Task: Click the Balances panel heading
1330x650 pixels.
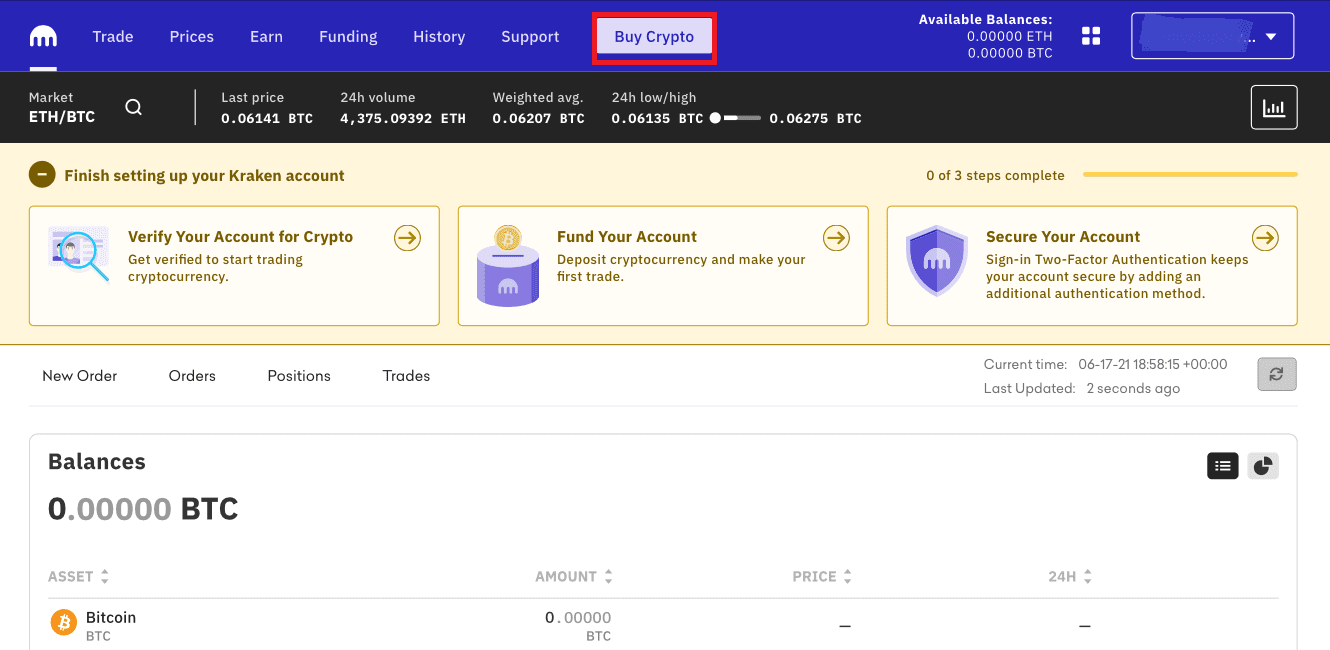Action: pyautogui.click(x=97, y=461)
